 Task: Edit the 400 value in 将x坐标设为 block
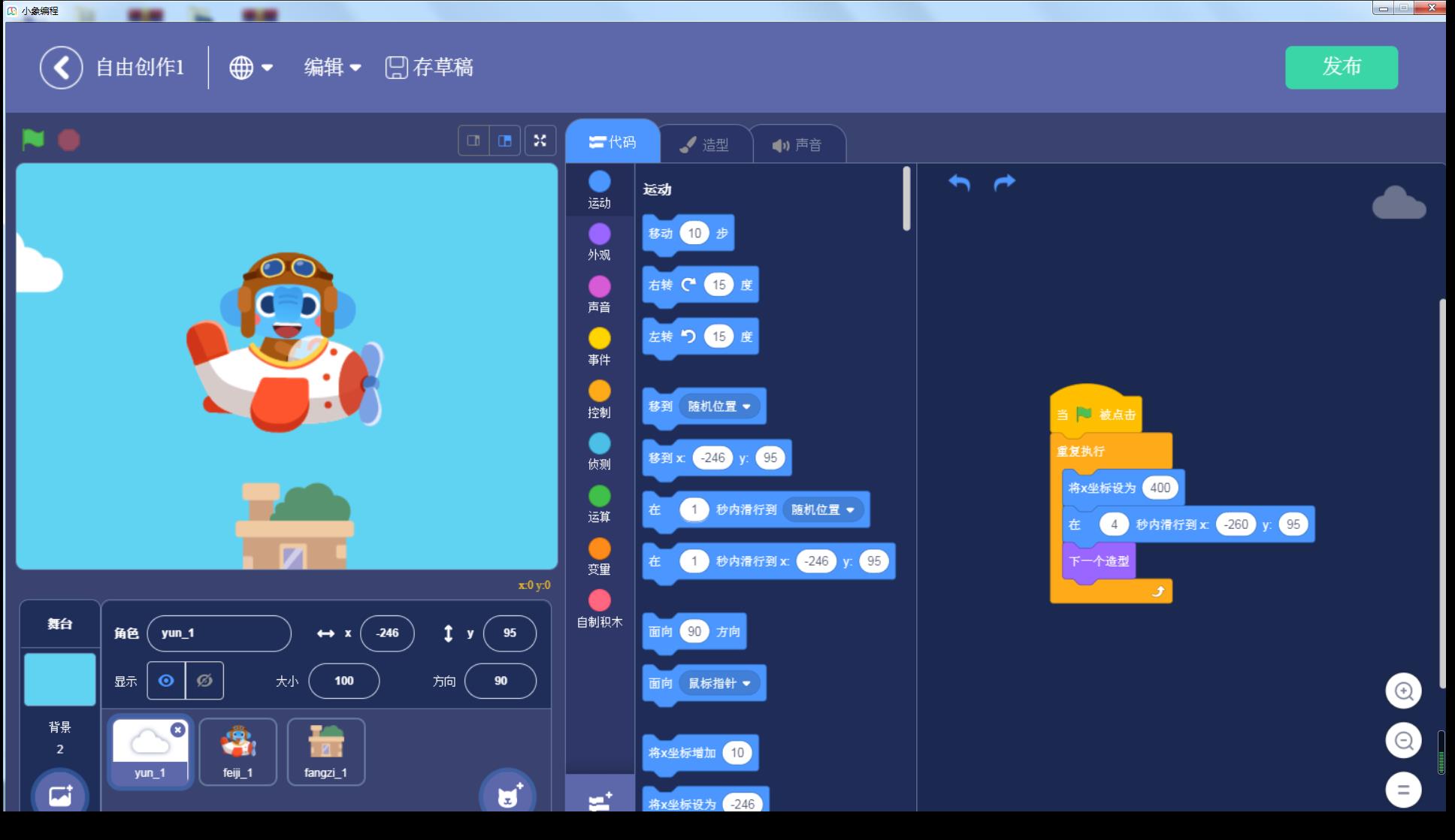tap(1160, 488)
